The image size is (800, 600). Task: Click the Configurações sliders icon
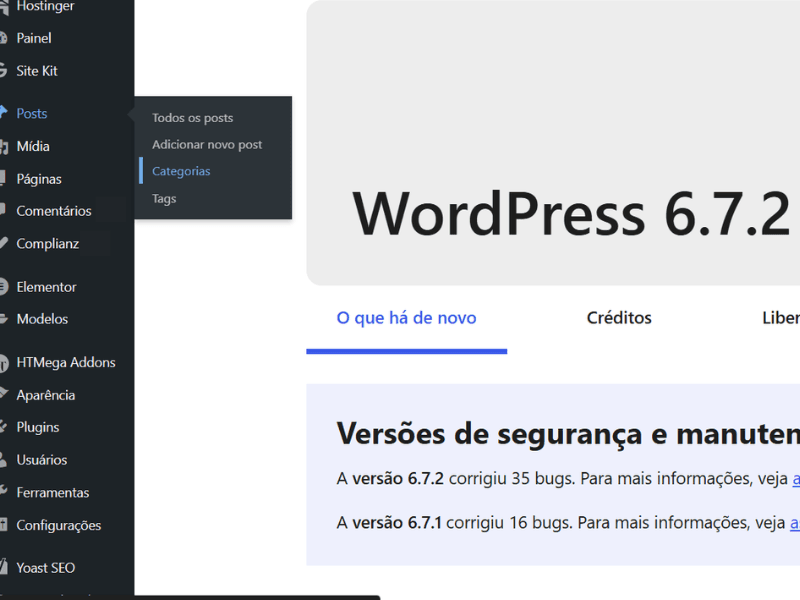point(3,524)
